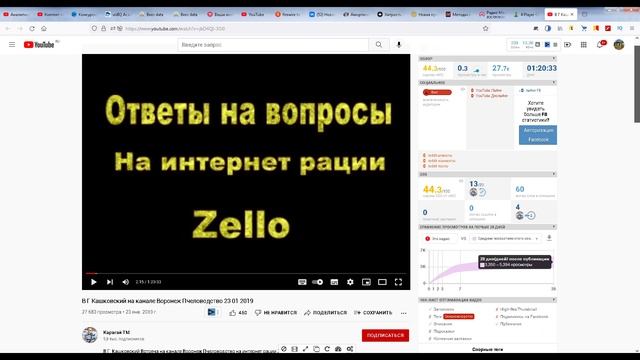
Task: Go to the YouTube home logo
Action: click(39, 44)
